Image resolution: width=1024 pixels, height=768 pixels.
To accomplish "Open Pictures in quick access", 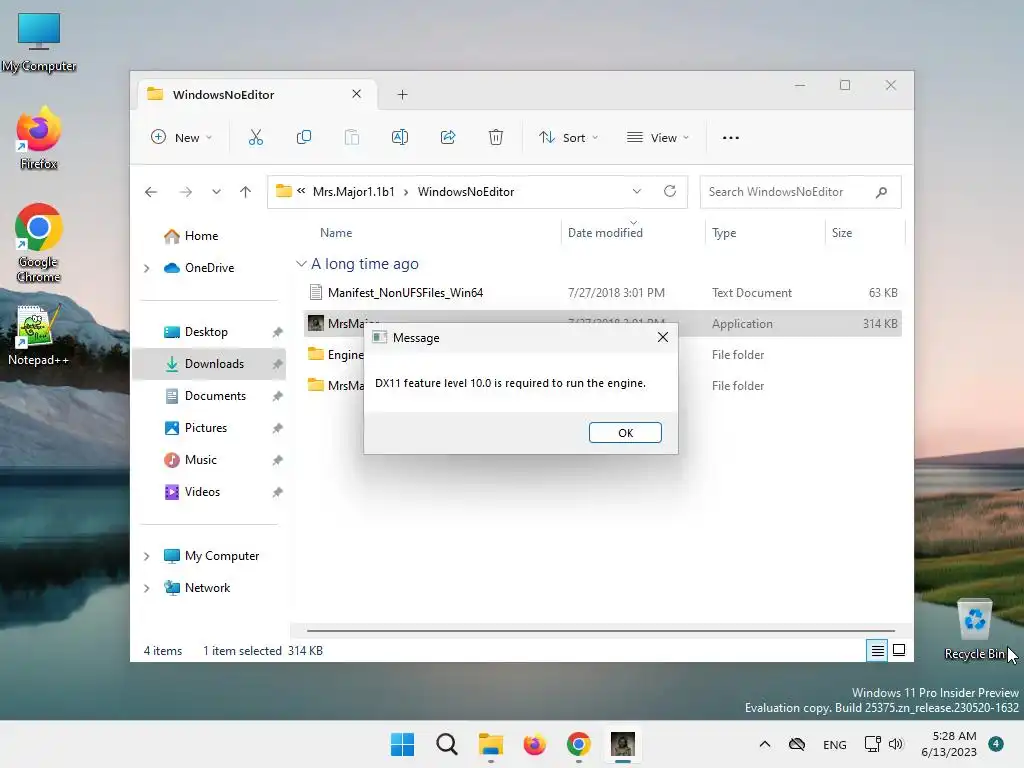I will (x=206, y=428).
